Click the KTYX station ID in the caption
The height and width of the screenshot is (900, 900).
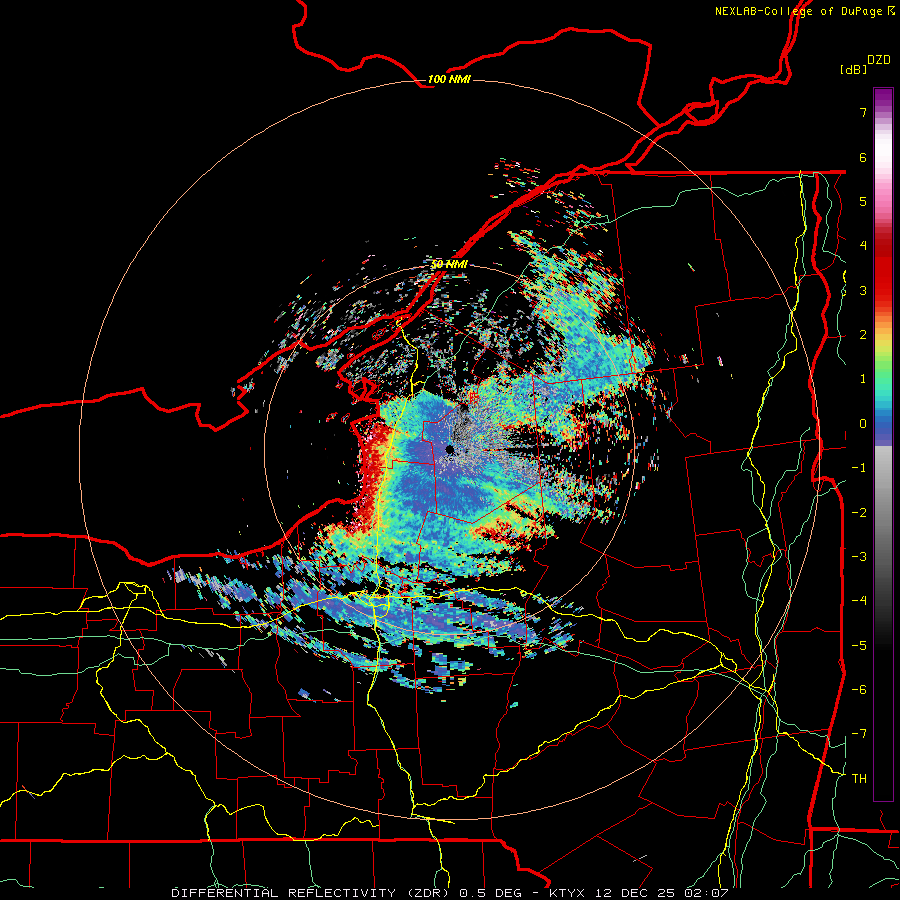tap(567, 893)
